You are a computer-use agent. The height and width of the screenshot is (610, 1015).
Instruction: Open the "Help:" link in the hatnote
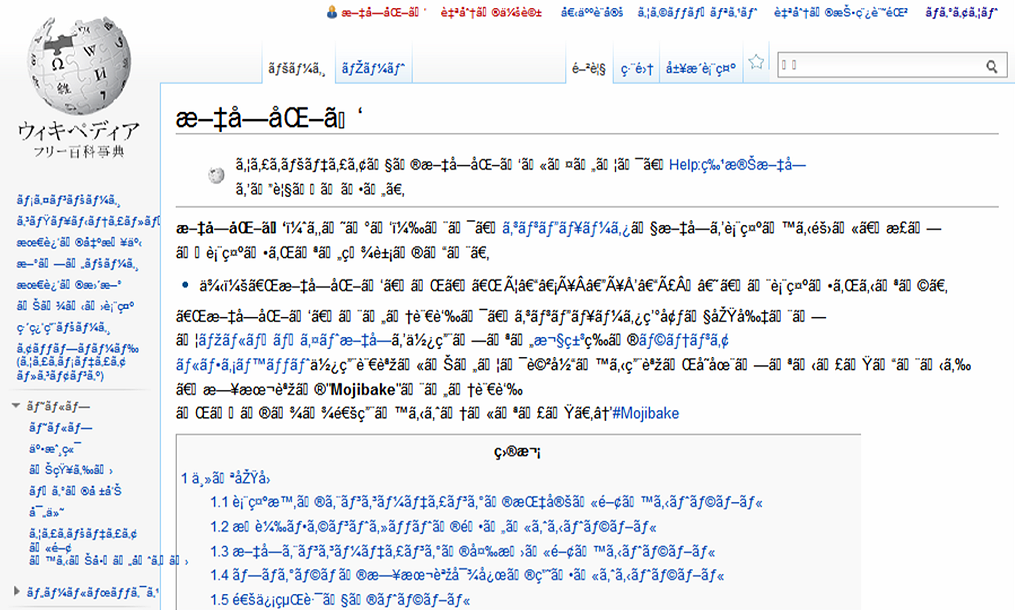click(x=736, y=165)
